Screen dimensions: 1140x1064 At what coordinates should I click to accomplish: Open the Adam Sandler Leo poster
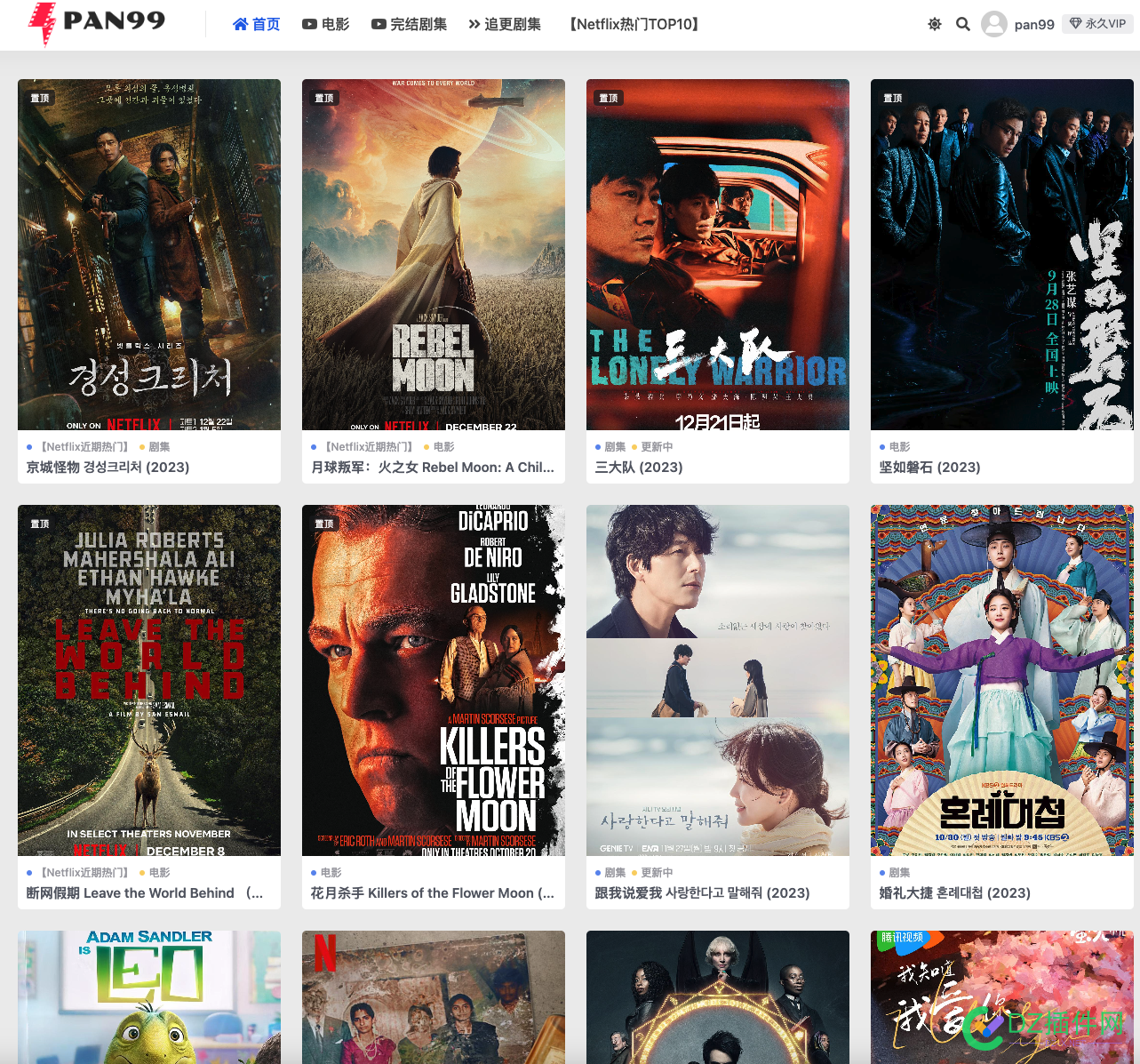coord(149,997)
